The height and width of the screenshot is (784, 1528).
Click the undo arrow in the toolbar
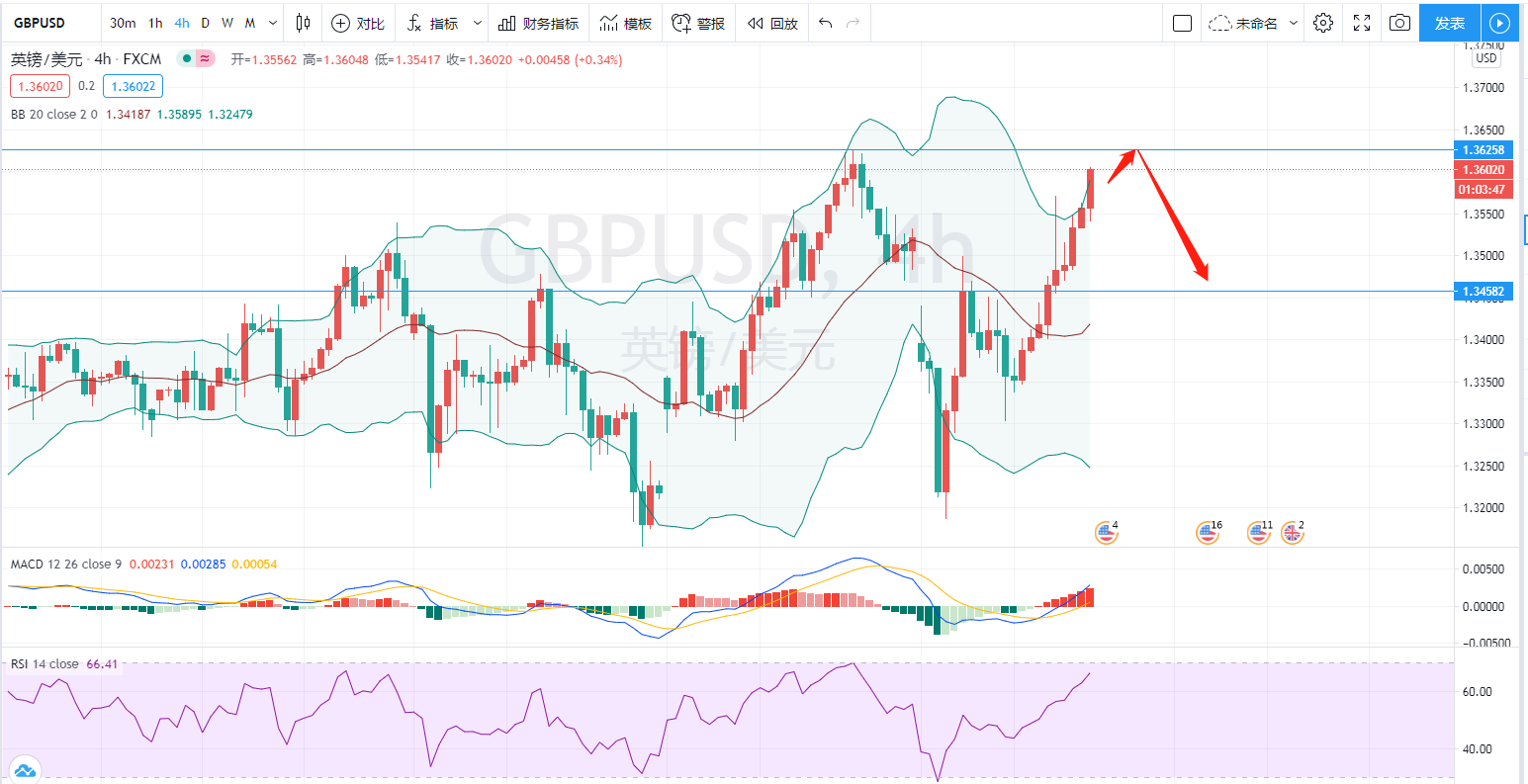[x=826, y=23]
